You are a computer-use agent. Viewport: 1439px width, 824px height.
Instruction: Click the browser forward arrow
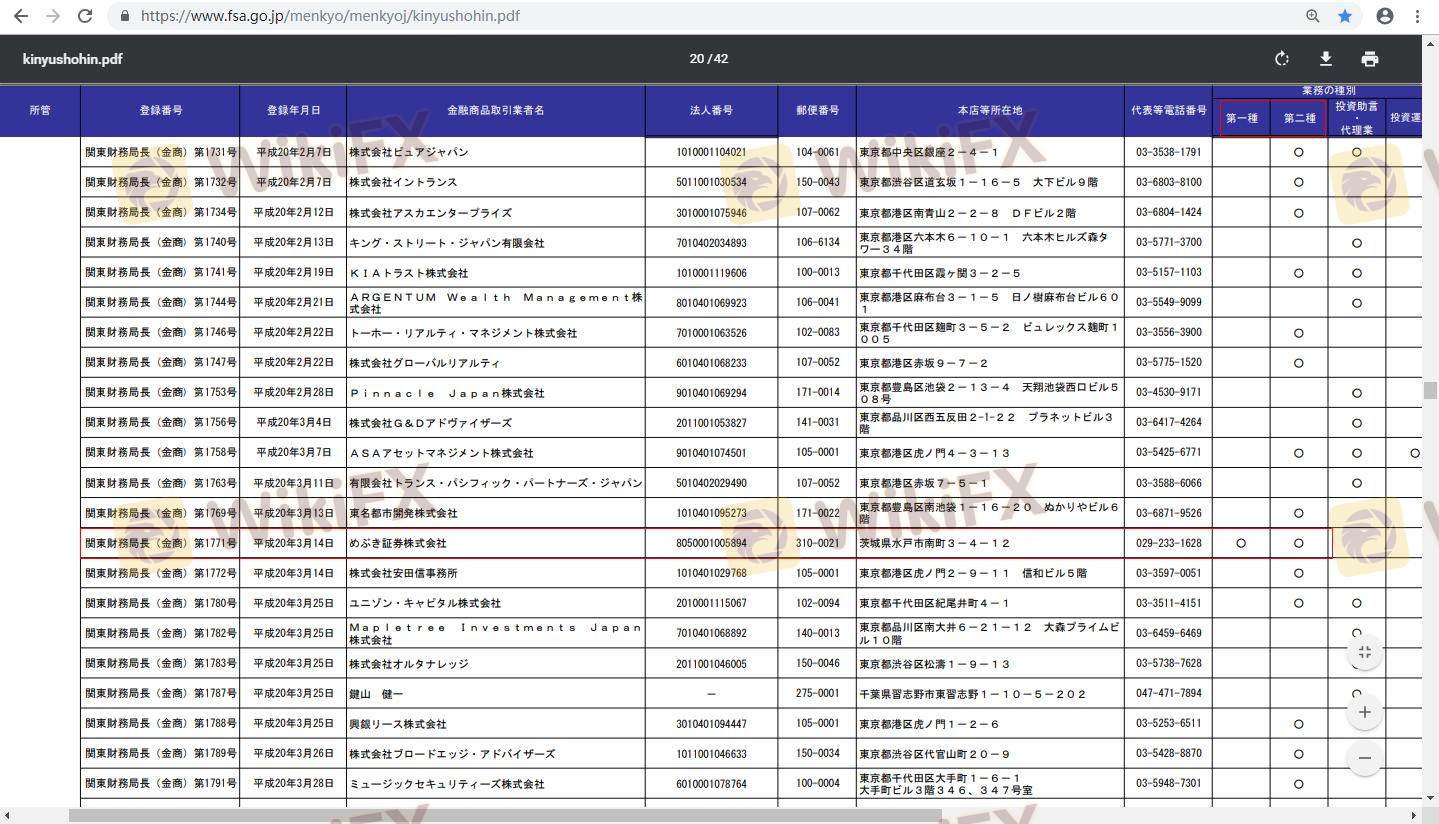tap(53, 16)
